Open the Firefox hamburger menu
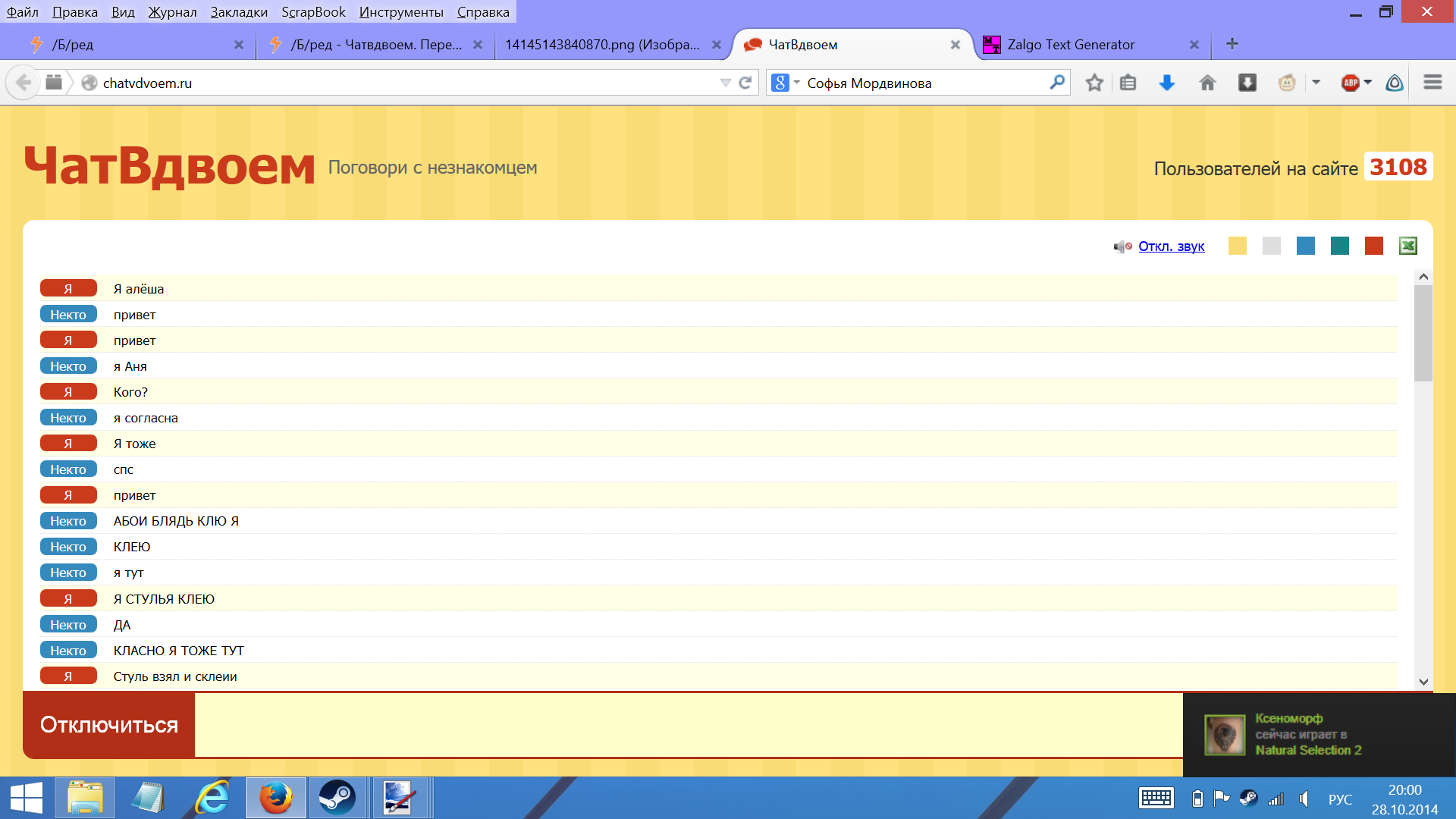 pos(1432,82)
